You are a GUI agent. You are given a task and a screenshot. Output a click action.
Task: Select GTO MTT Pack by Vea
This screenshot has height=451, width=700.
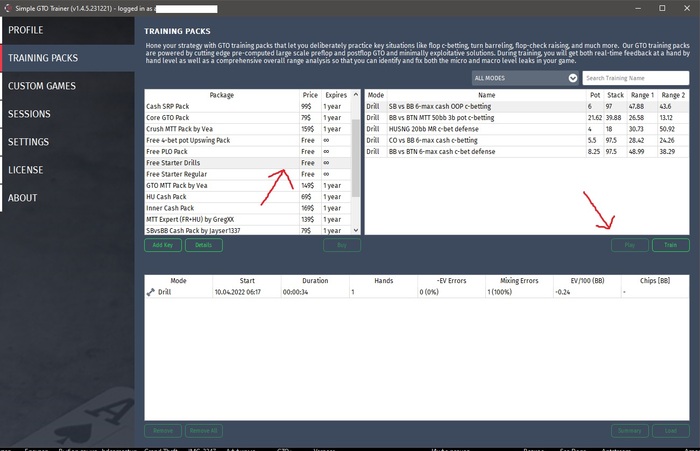[248, 186]
